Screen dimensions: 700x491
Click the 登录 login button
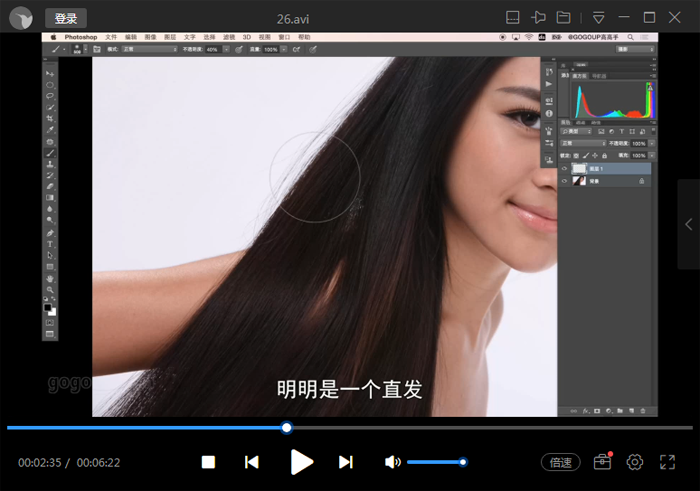coord(66,18)
